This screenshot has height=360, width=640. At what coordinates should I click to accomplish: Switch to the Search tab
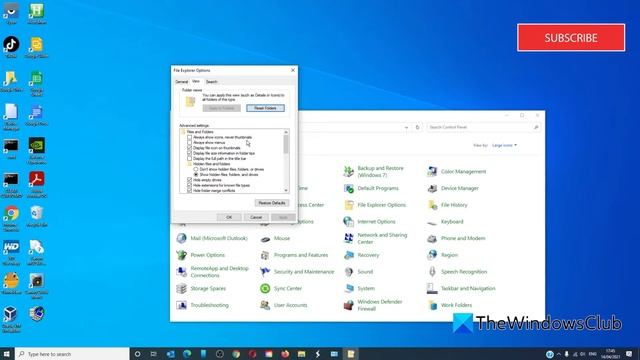[x=211, y=82]
